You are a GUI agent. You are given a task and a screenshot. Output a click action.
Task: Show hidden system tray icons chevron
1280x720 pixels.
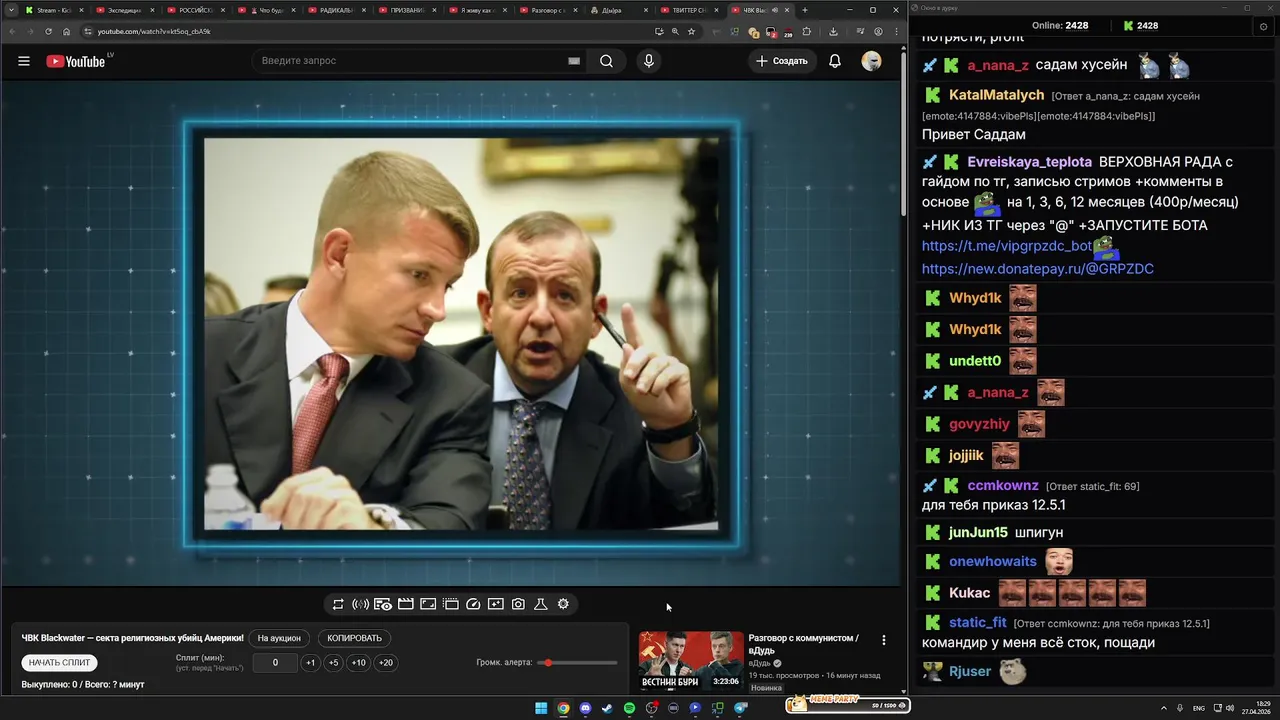pyautogui.click(x=1165, y=708)
